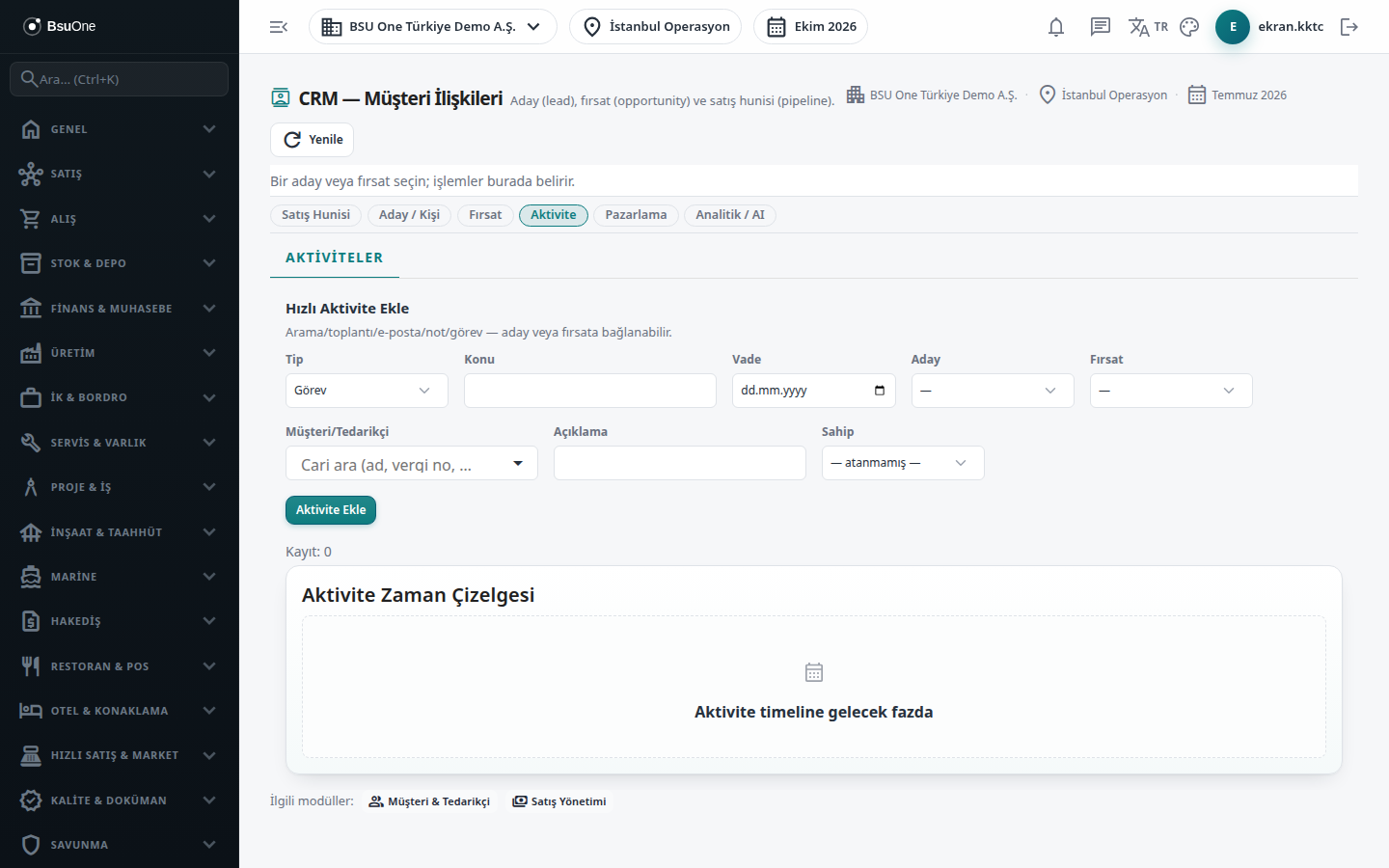Open Genel home icon in sidebar
The height and width of the screenshot is (868, 1389).
coord(31,129)
